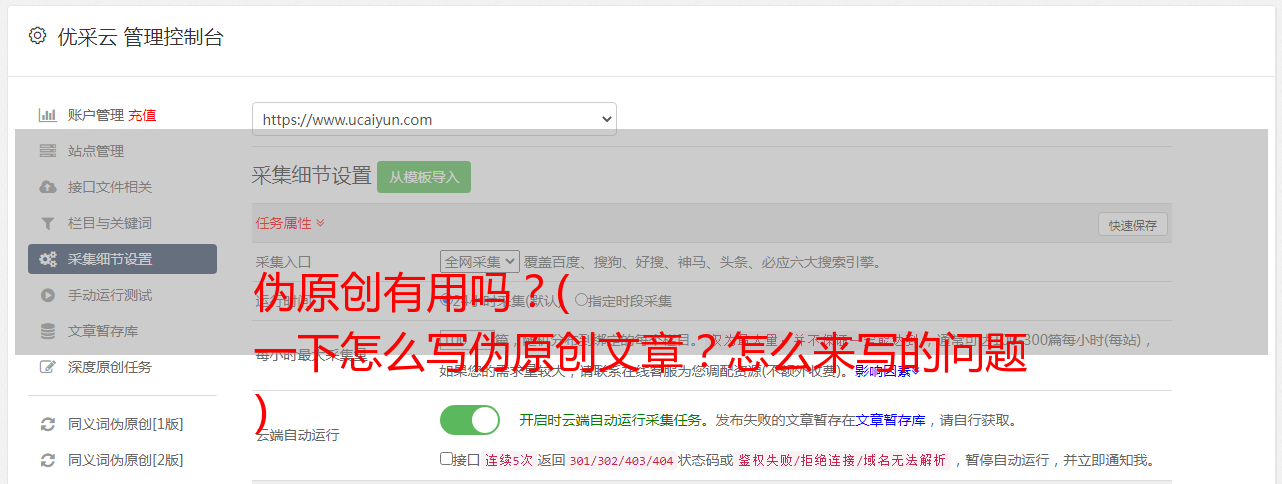Click the 影响因素 link

(887, 371)
